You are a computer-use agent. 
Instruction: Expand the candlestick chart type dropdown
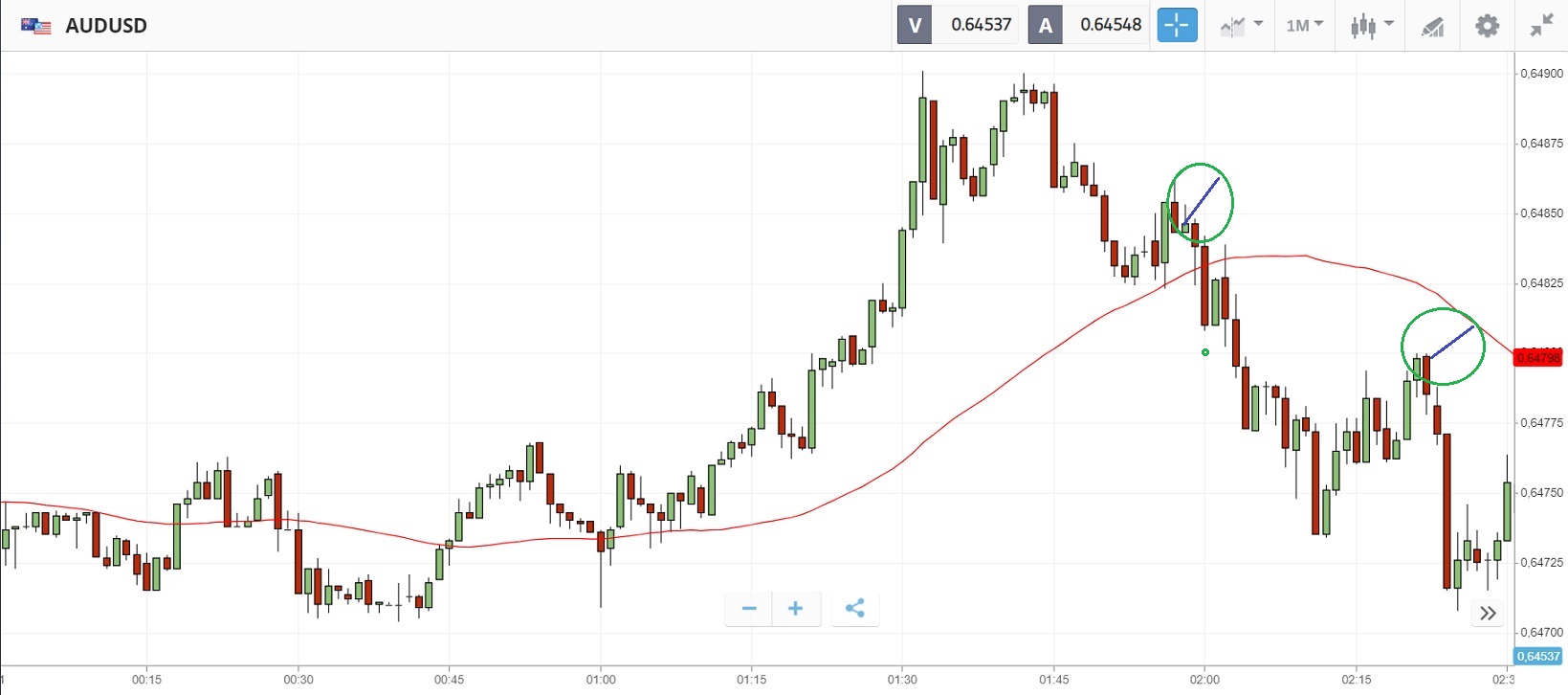point(1371,26)
